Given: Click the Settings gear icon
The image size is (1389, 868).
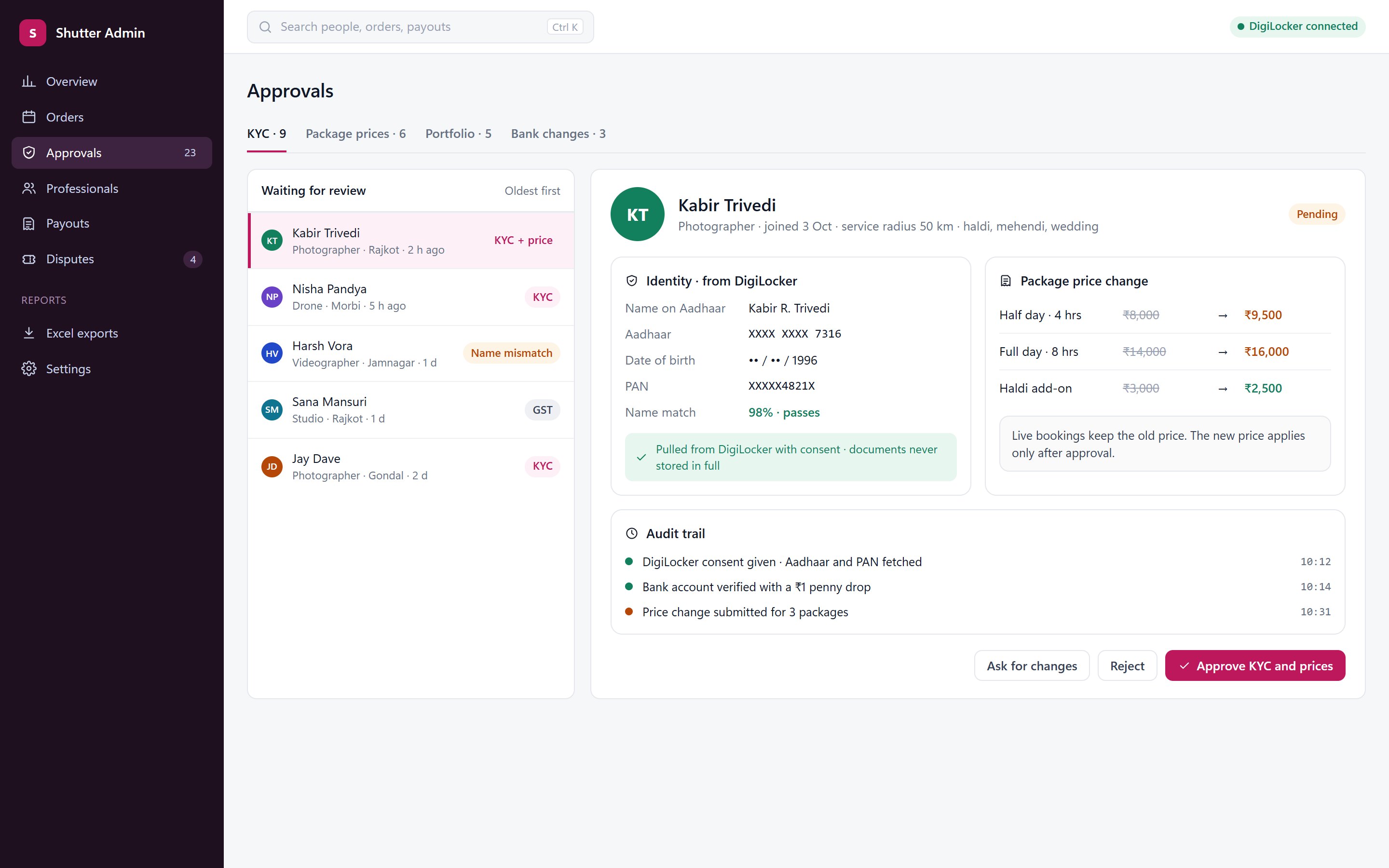Looking at the screenshot, I should [29, 368].
